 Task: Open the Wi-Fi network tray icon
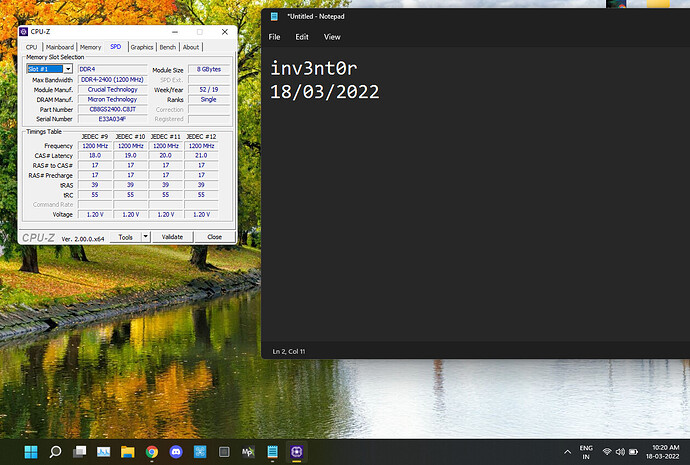[x=607, y=452]
